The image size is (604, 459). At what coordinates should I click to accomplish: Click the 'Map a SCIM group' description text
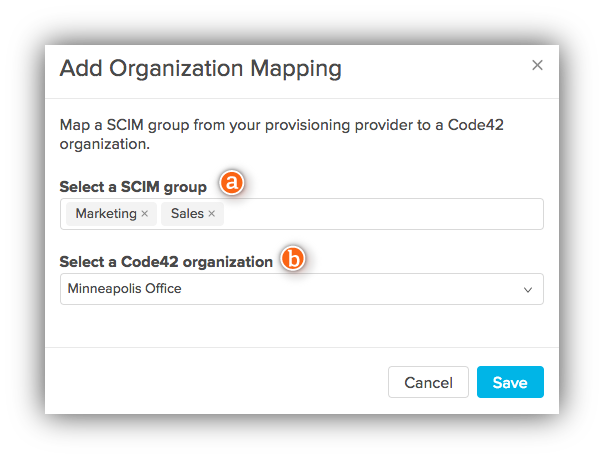pyautogui.click(x=281, y=134)
